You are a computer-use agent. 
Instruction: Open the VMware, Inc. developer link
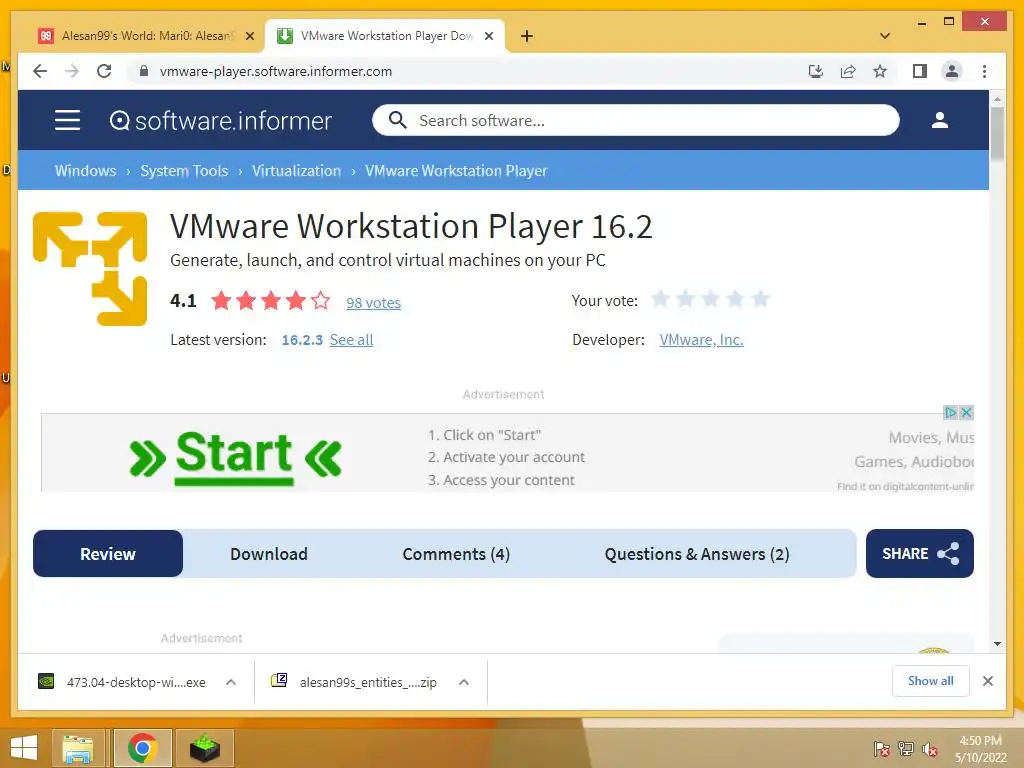(701, 340)
